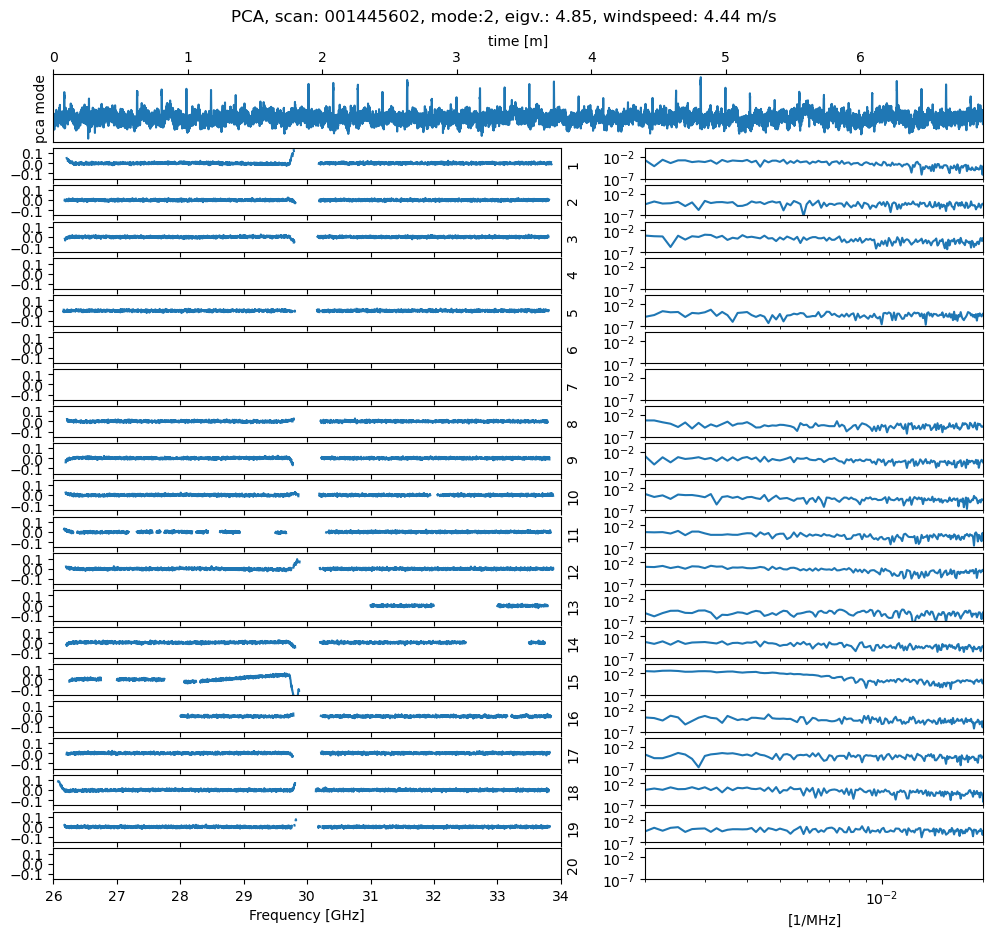993x937 pixels.
Task: Click the 26 tick label on frequency axis
Action: coord(54,895)
